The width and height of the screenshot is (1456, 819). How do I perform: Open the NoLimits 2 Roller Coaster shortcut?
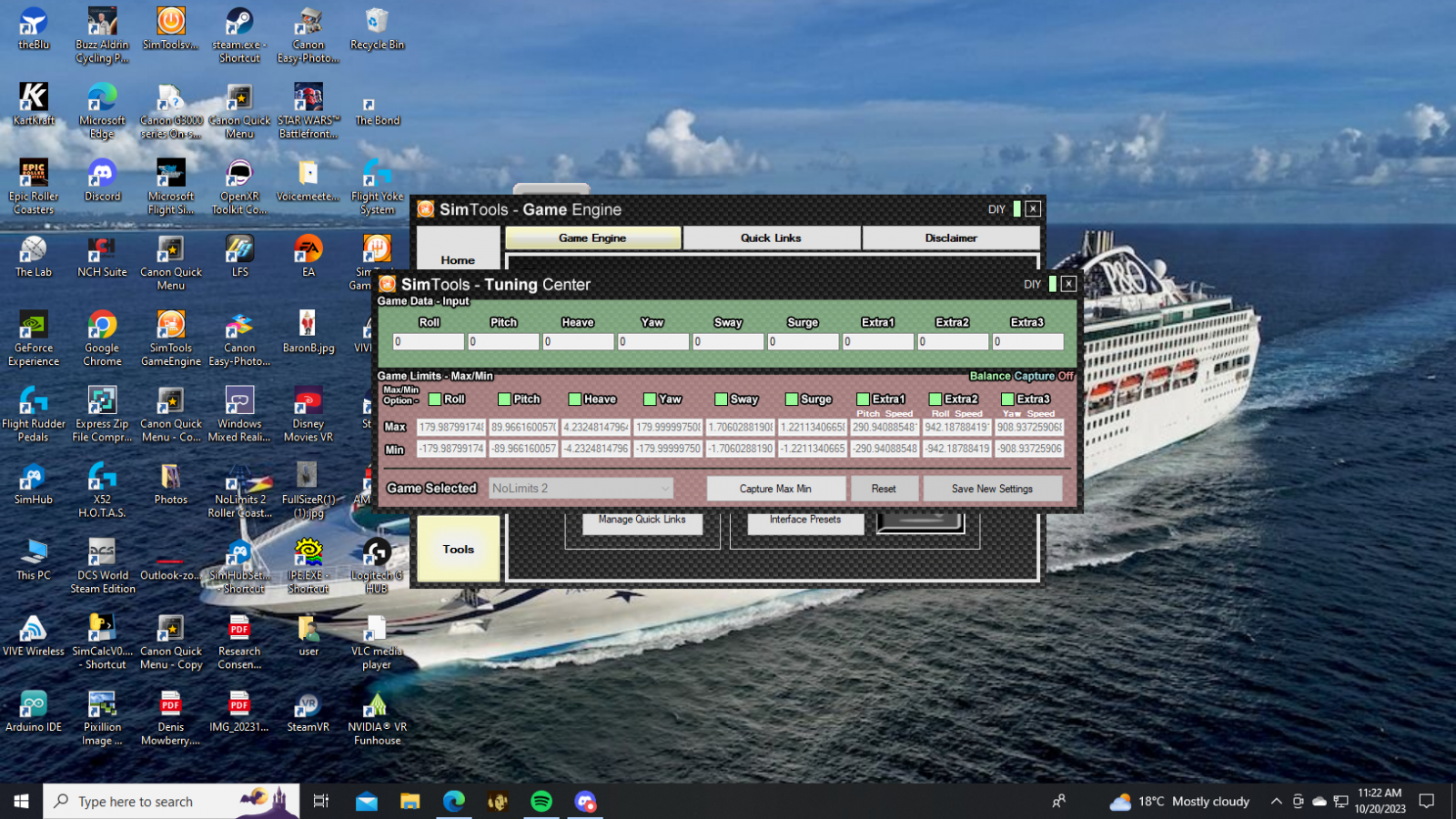pyautogui.click(x=239, y=483)
